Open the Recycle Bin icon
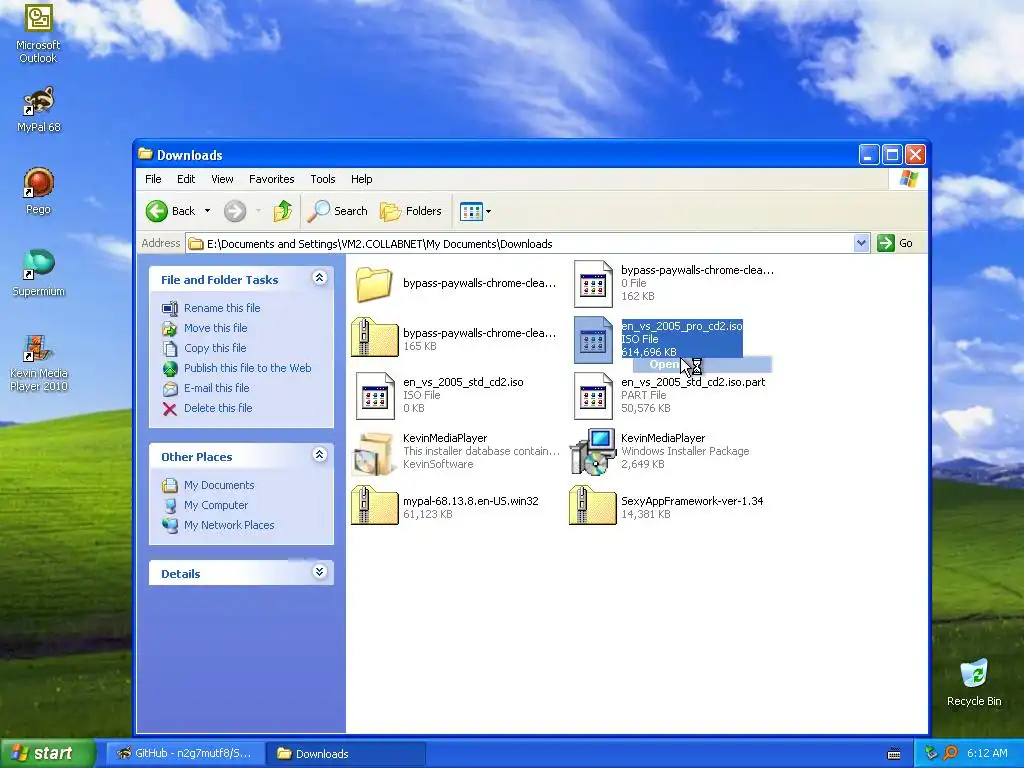Screen dimensions: 1024x768 click(974, 682)
